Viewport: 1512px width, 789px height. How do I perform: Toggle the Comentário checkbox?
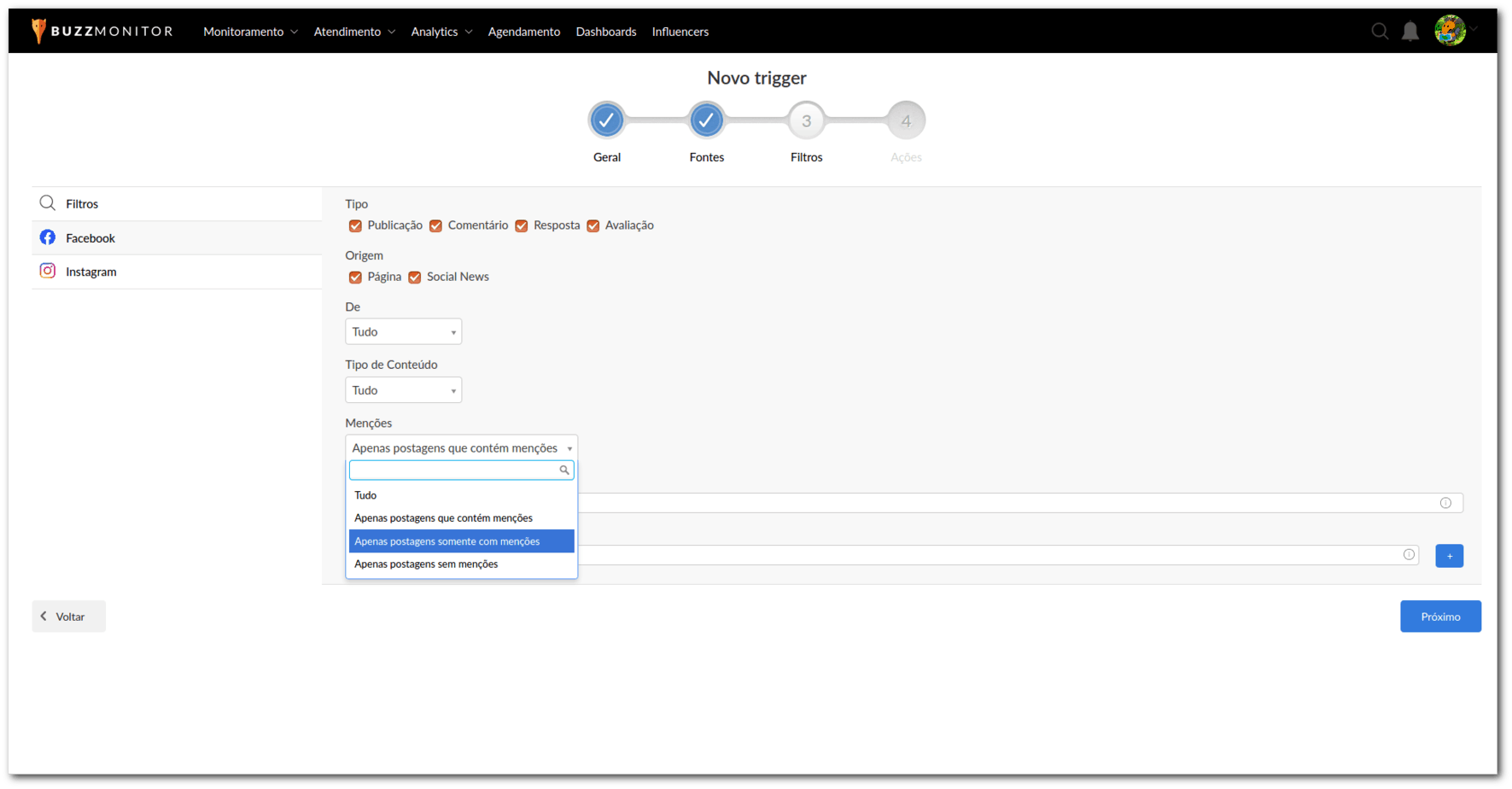(435, 226)
